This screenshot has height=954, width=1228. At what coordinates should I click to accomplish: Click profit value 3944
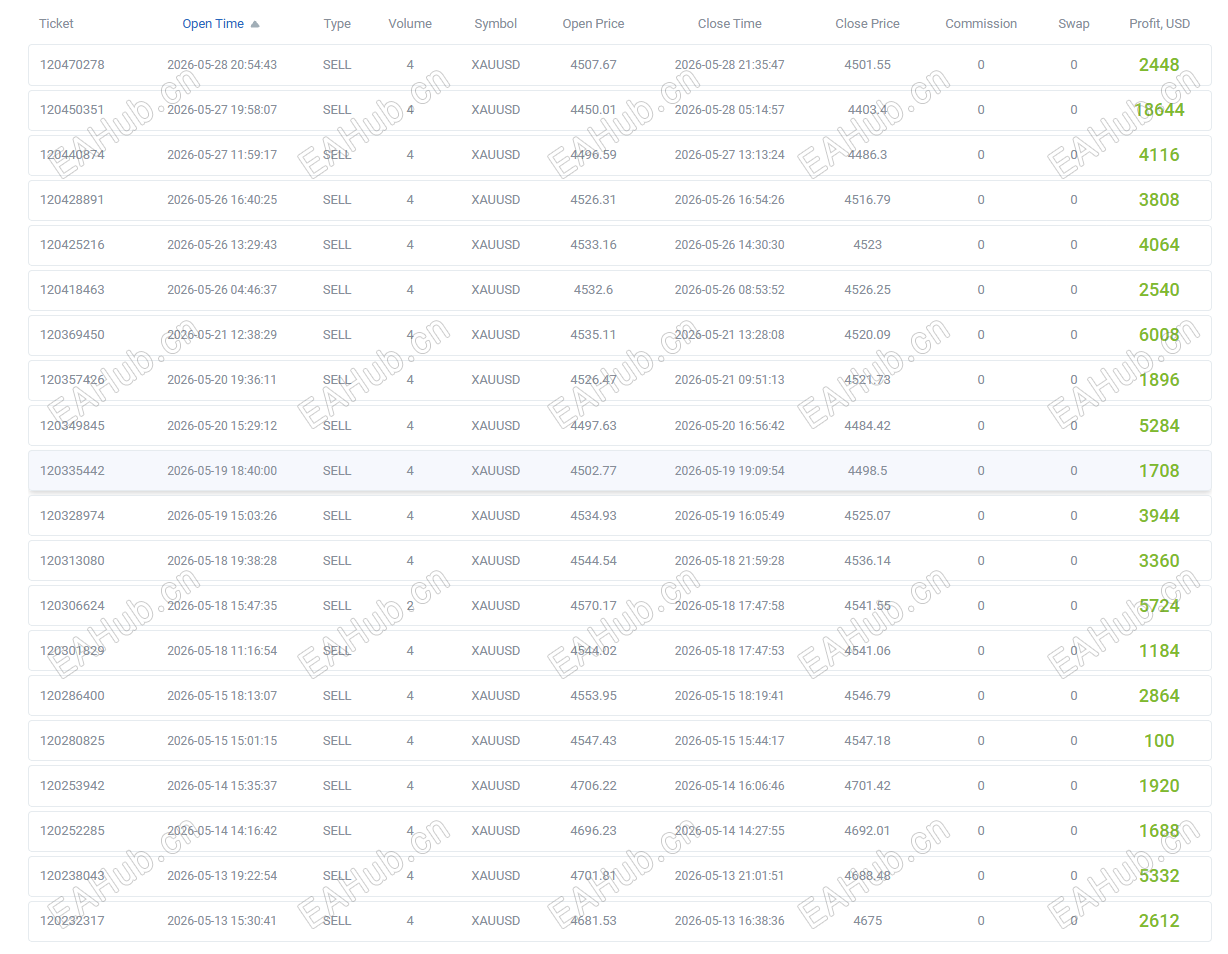(x=1159, y=516)
